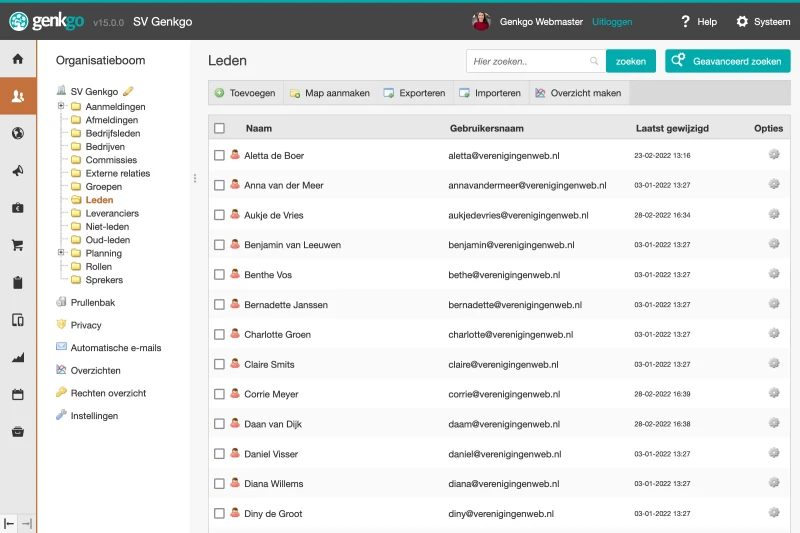Expand the Aanmeldingen folder tree node

tap(61, 106)
